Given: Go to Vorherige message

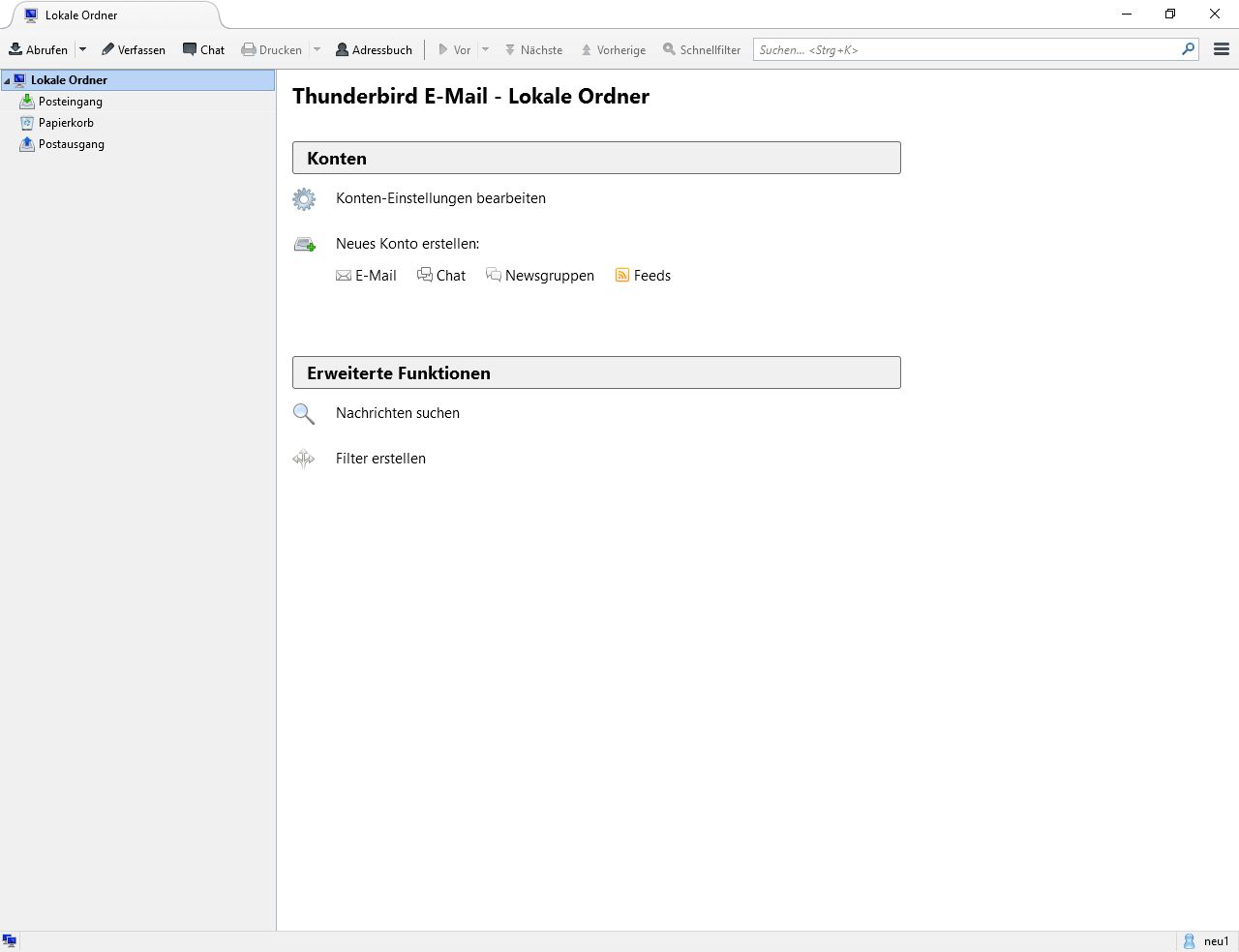Looking at the screenshot, I should pyautogui.click(x=614, y=49).
